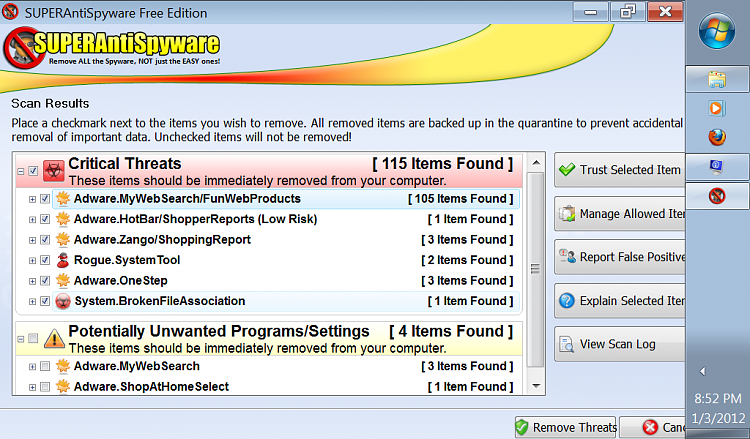This screenshot has height=439, width=750.
Task: Expand Adware.Zango/ShoppingReport node
Action: 33,241
